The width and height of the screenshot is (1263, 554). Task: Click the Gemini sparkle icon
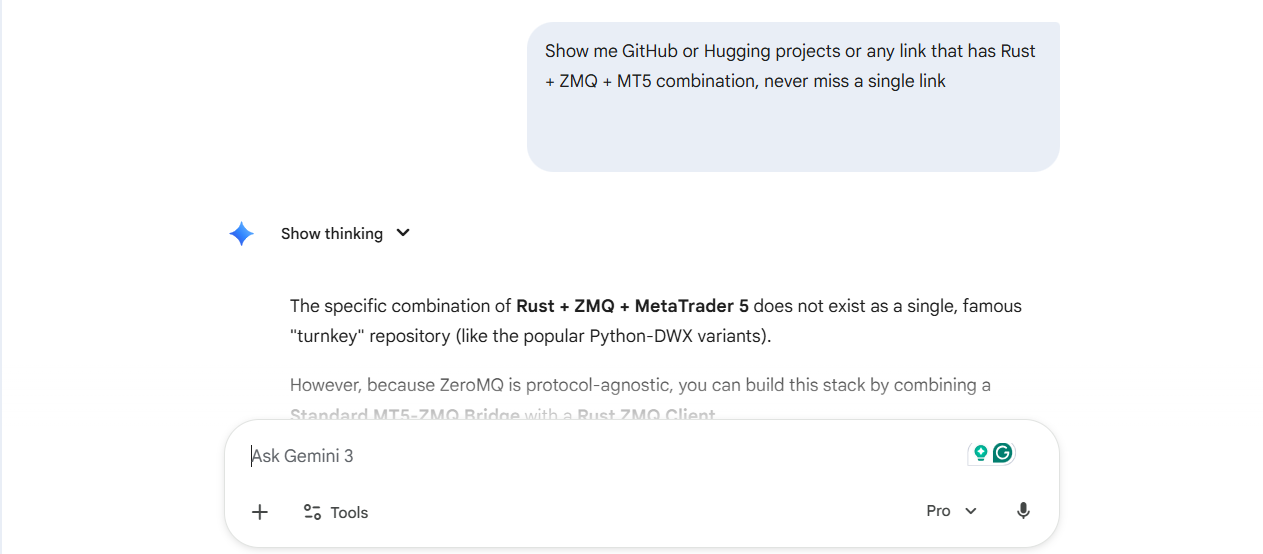point(241,234)
